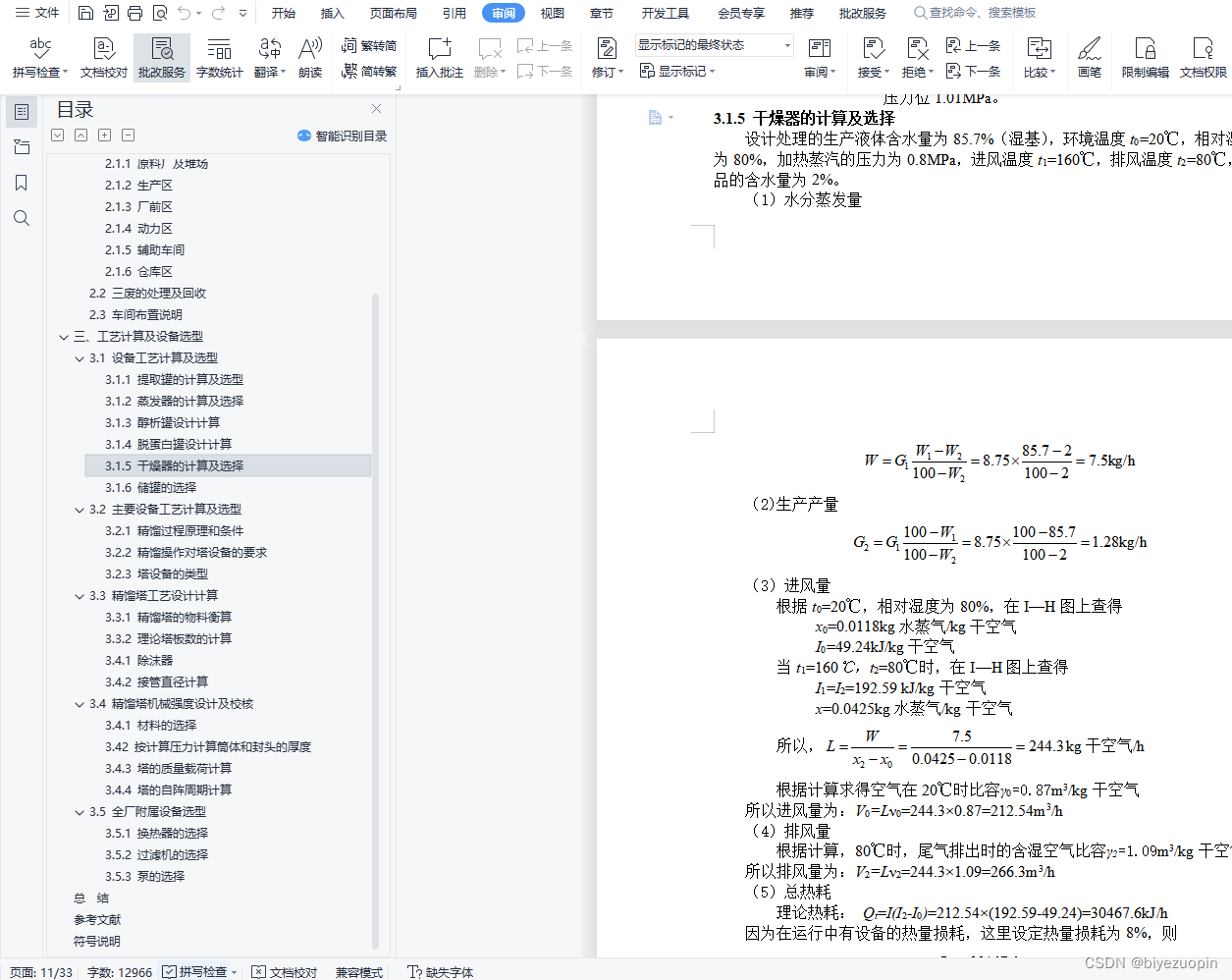Image resolution: width=1232 pixels, height=980 pixels.
Task: Click the collapse-all minus box in 目录 panel
Action: [x=129, y=136]
